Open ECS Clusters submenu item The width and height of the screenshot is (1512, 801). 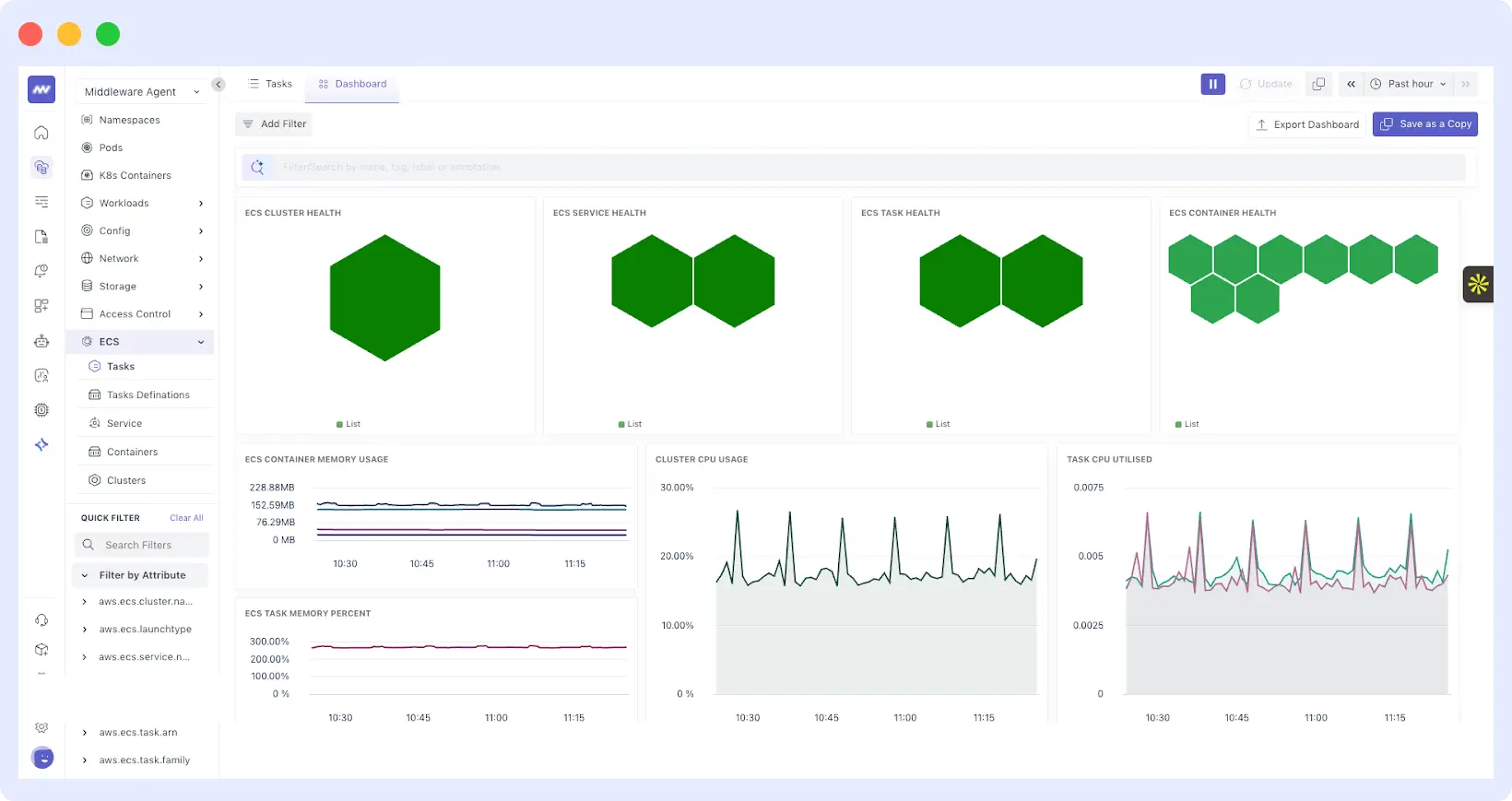tap(126, 481)
